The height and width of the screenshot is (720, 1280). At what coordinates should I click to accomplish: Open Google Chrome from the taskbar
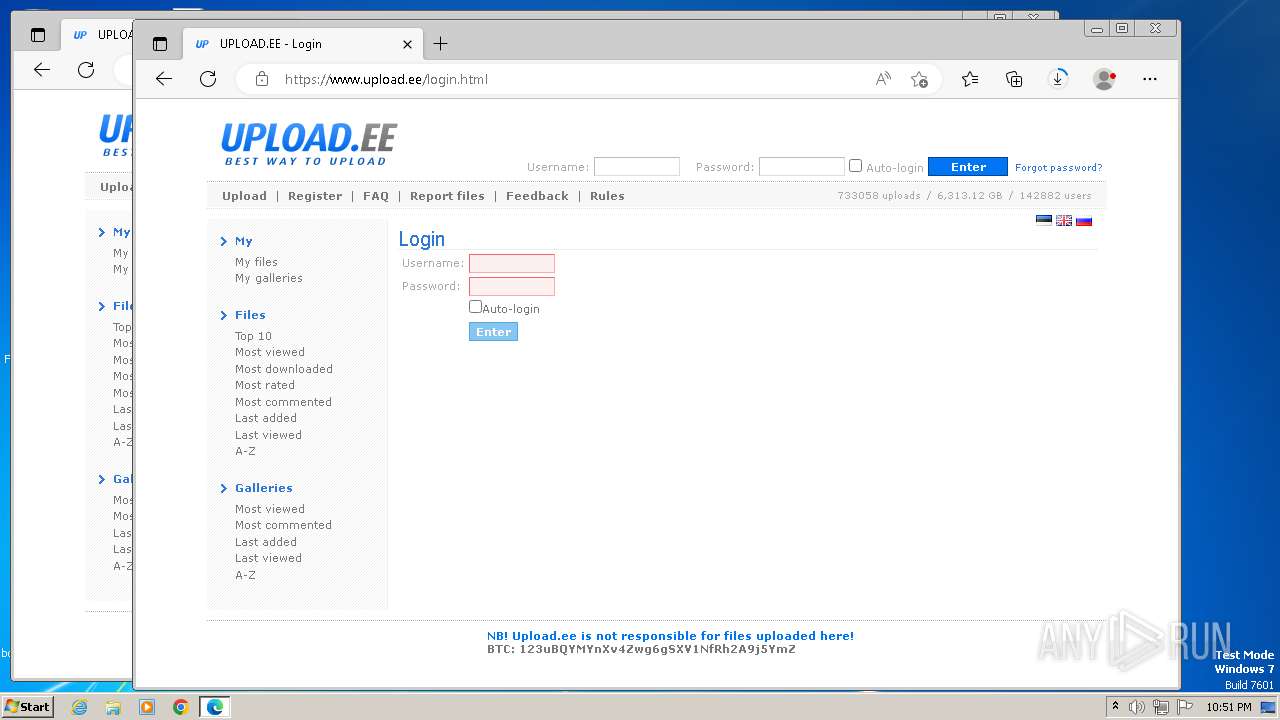tap(181, 707)
